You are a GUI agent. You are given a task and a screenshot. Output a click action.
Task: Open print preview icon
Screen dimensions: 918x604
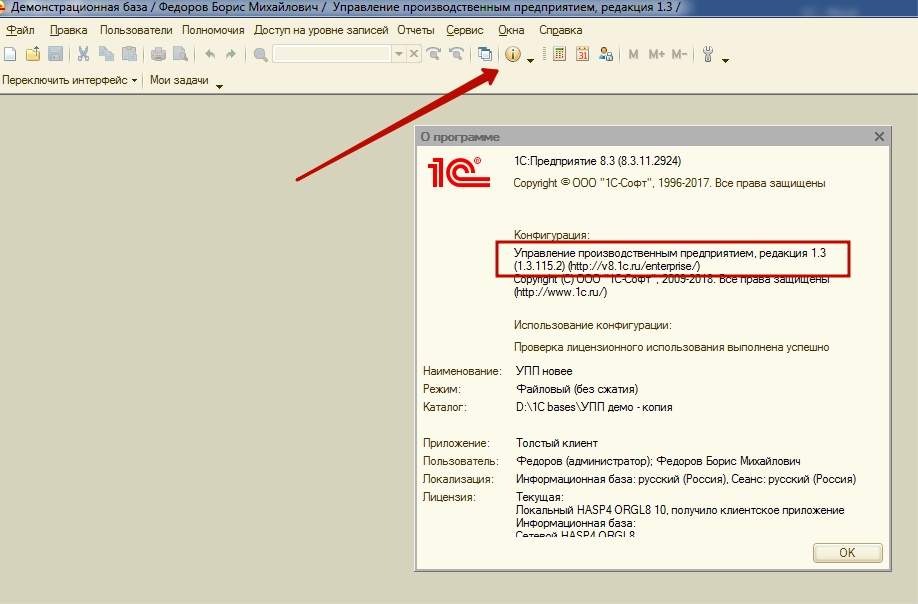click(x=180, y=54)
